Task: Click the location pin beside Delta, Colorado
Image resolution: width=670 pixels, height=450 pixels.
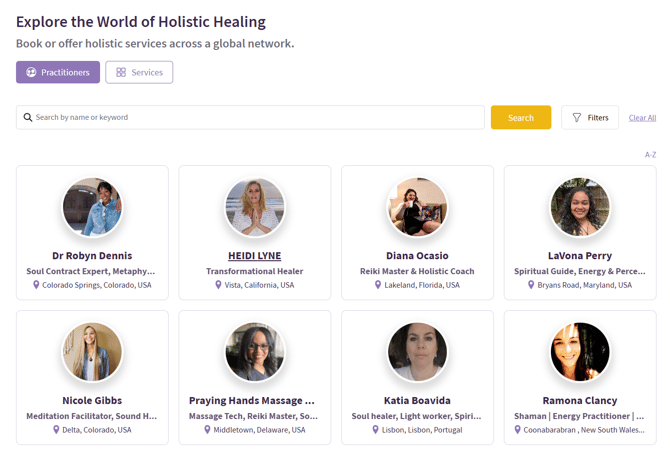Action: pyautogui.click(x=57, y=430)
